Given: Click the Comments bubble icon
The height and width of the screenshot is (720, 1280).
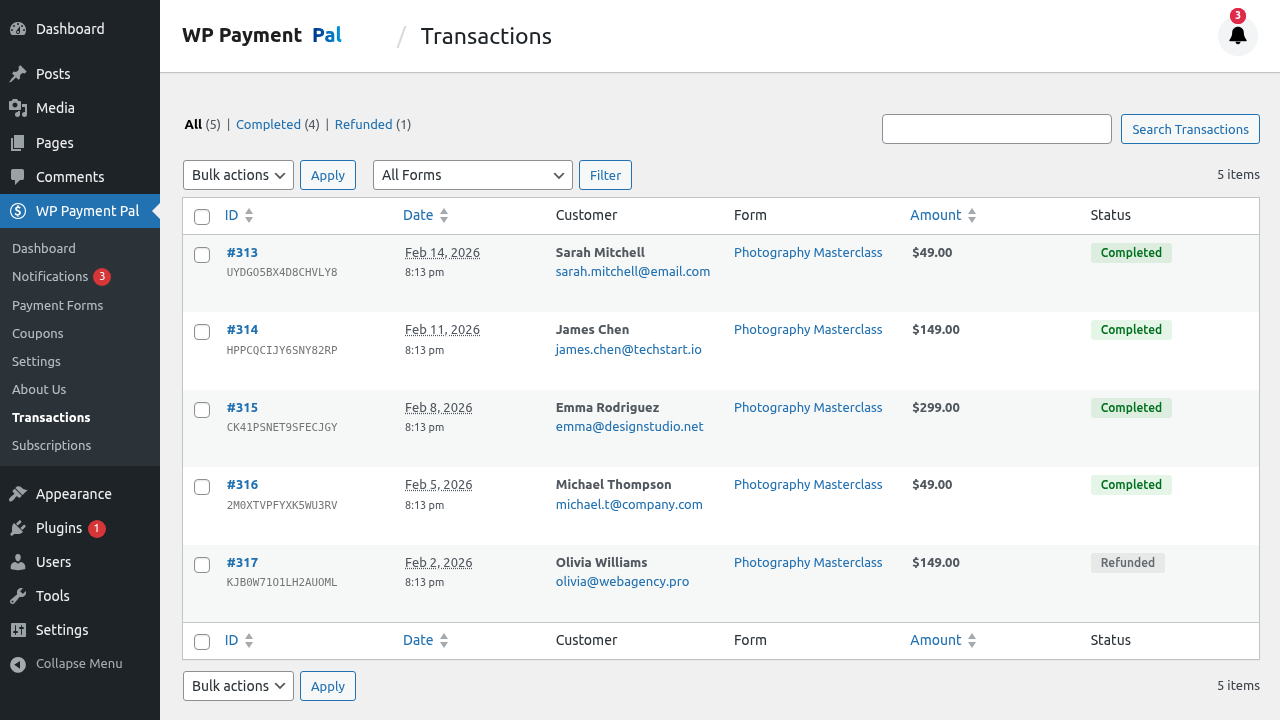Looking at the screenshot, I should pos(16,176).
